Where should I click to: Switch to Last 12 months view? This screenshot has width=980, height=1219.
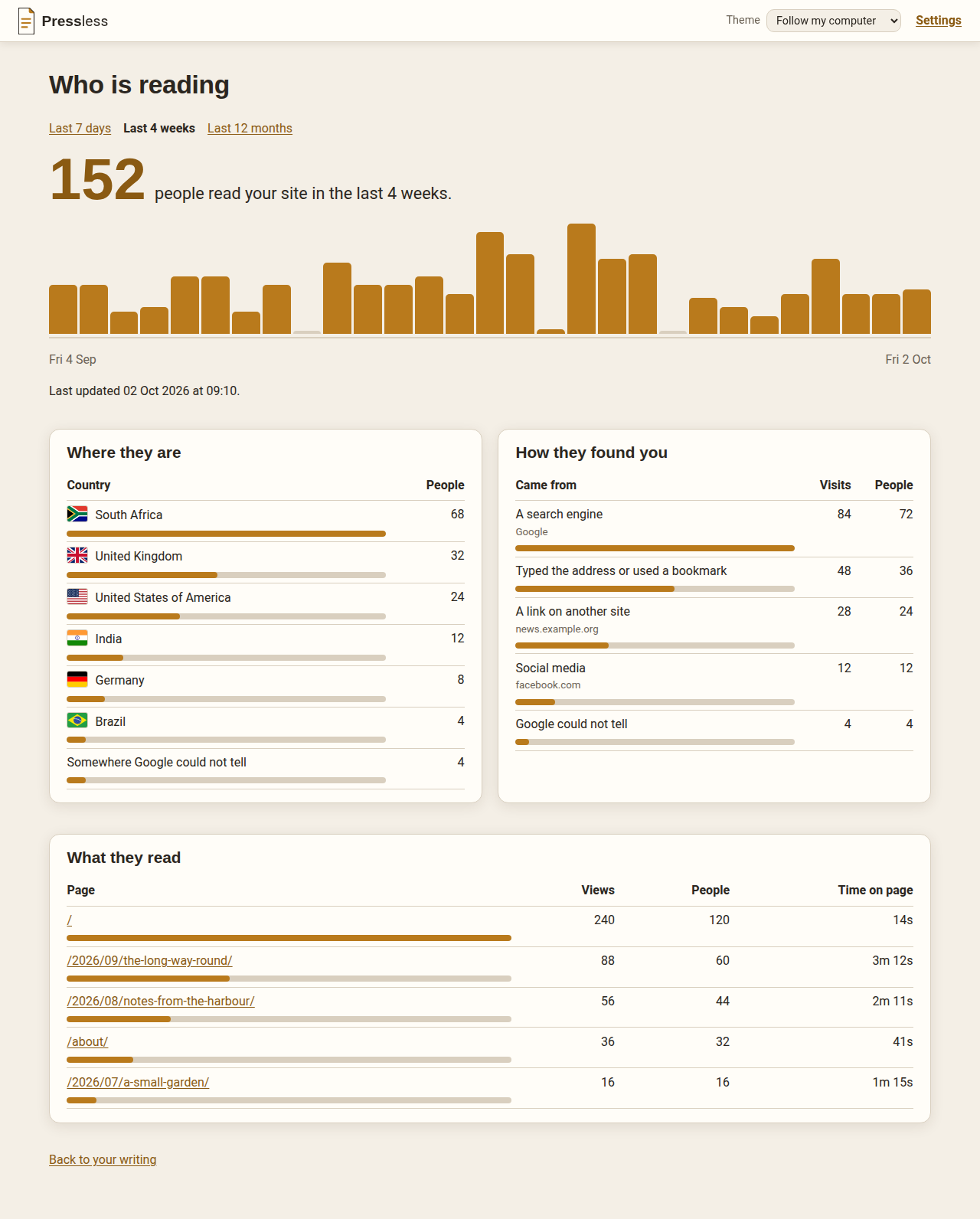pyautogui.click(x=250, y=128)
